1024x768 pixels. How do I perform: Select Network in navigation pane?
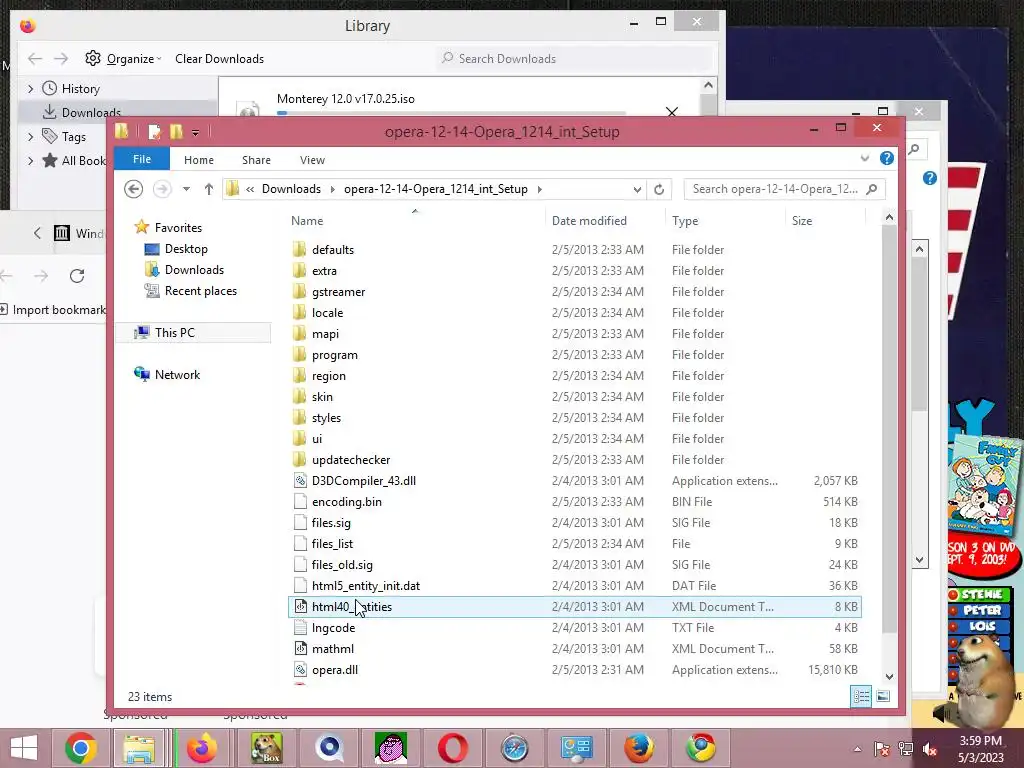177,375
